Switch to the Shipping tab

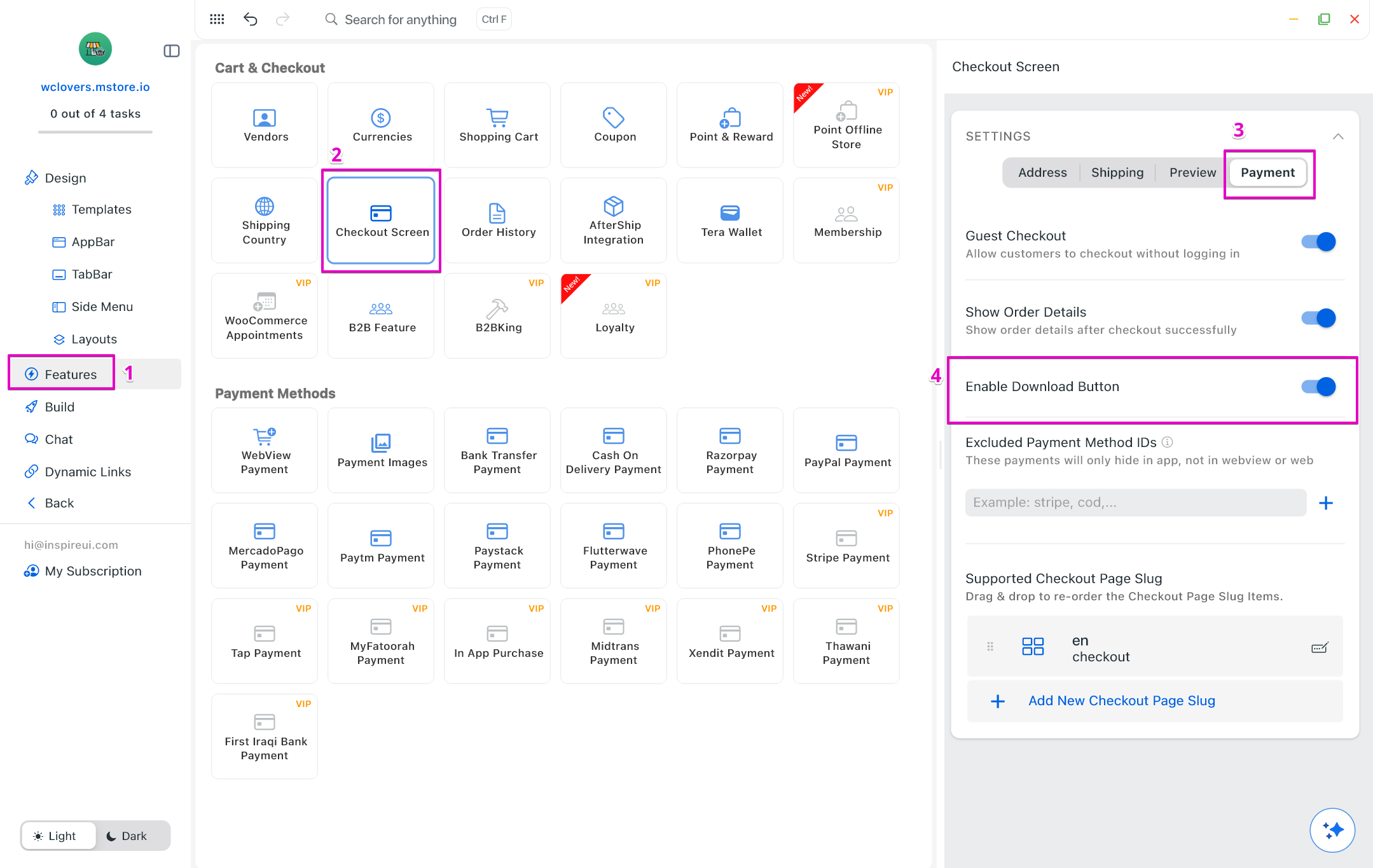tap(1117, 172)
